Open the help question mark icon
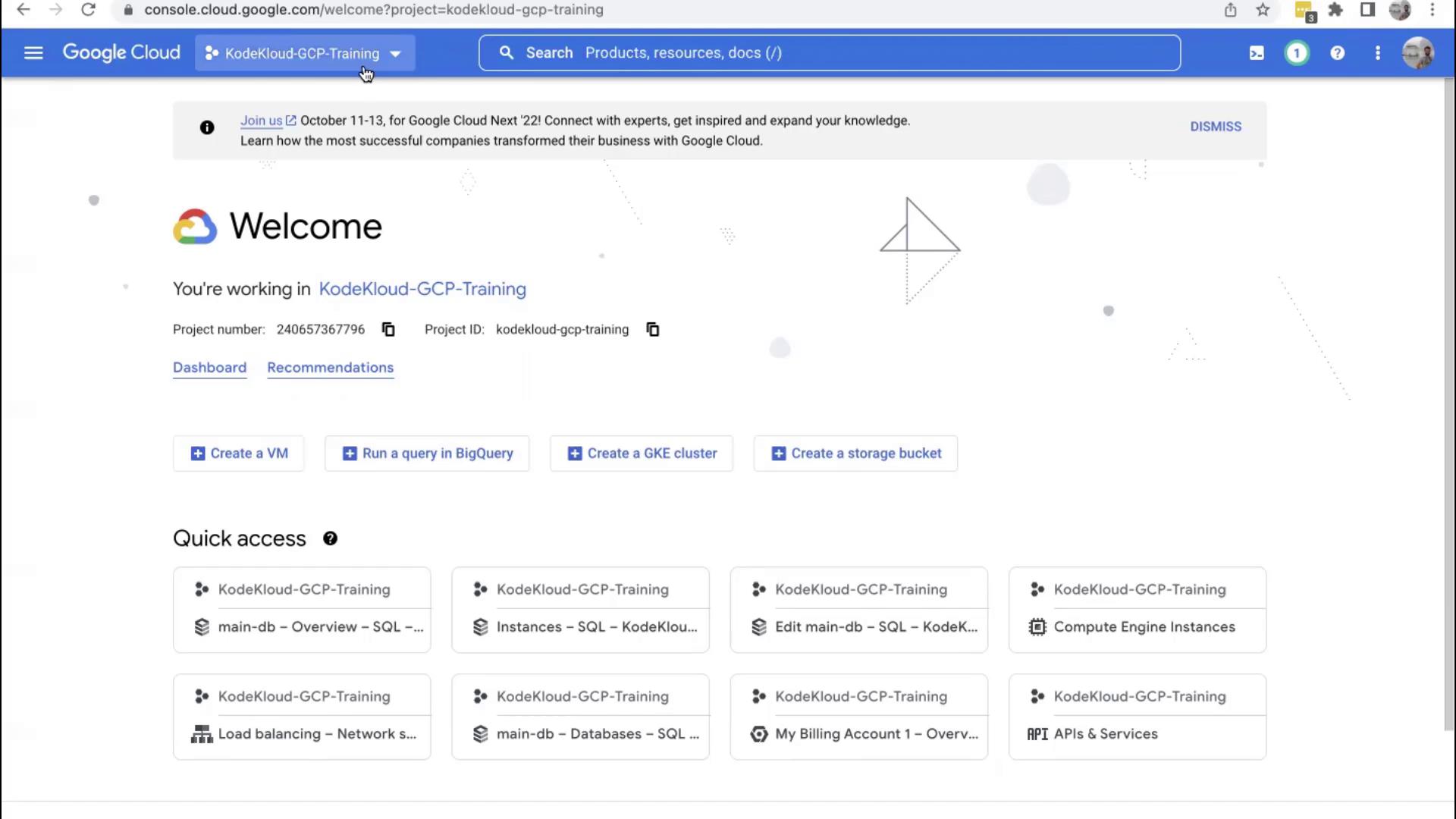The height and width of the screenshot is (819, 1456). [1337, 53]
